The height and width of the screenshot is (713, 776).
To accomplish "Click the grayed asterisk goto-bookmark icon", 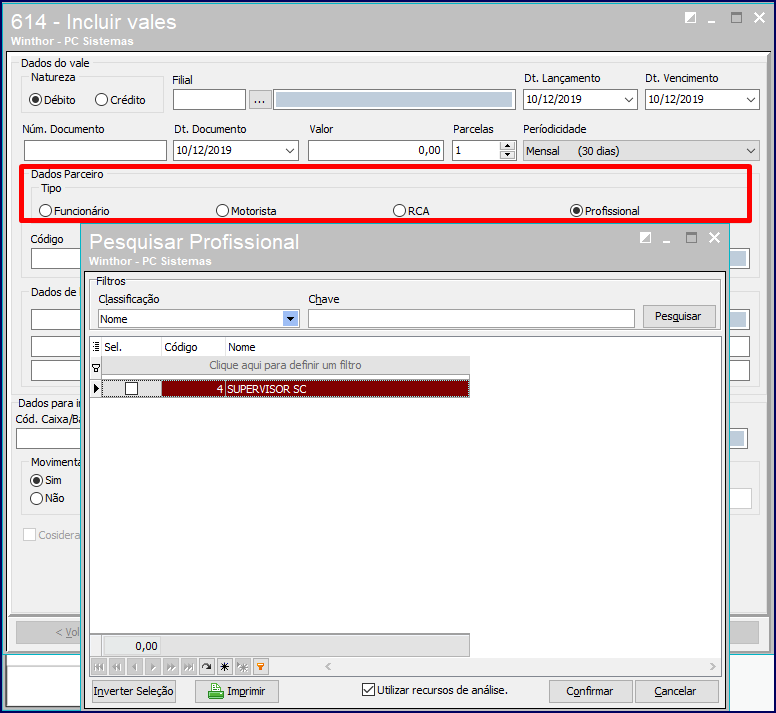I will (x=242, y=667).
